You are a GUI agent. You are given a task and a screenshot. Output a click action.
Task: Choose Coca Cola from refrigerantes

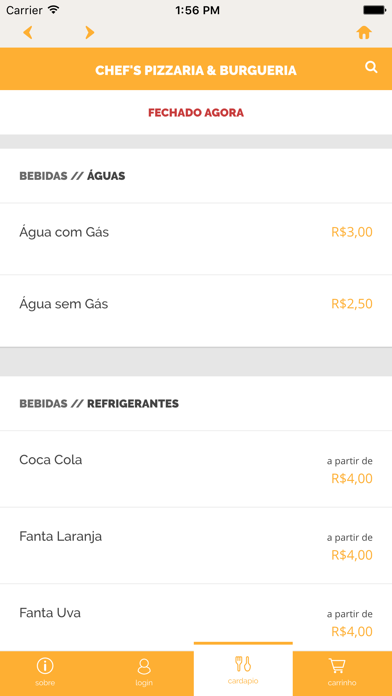[x=196, y=469]
